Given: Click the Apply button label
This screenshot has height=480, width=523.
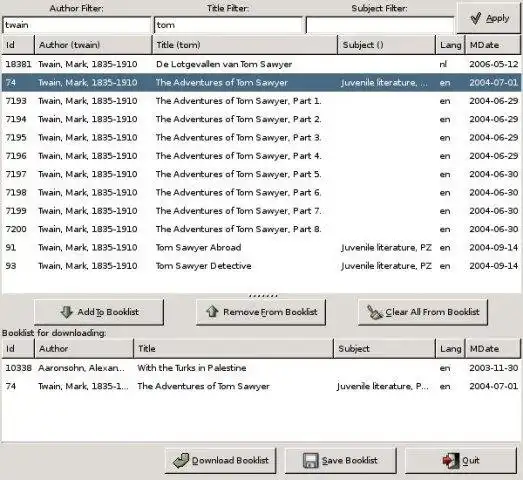Looking at the screenshot, I should coord(497,18).
